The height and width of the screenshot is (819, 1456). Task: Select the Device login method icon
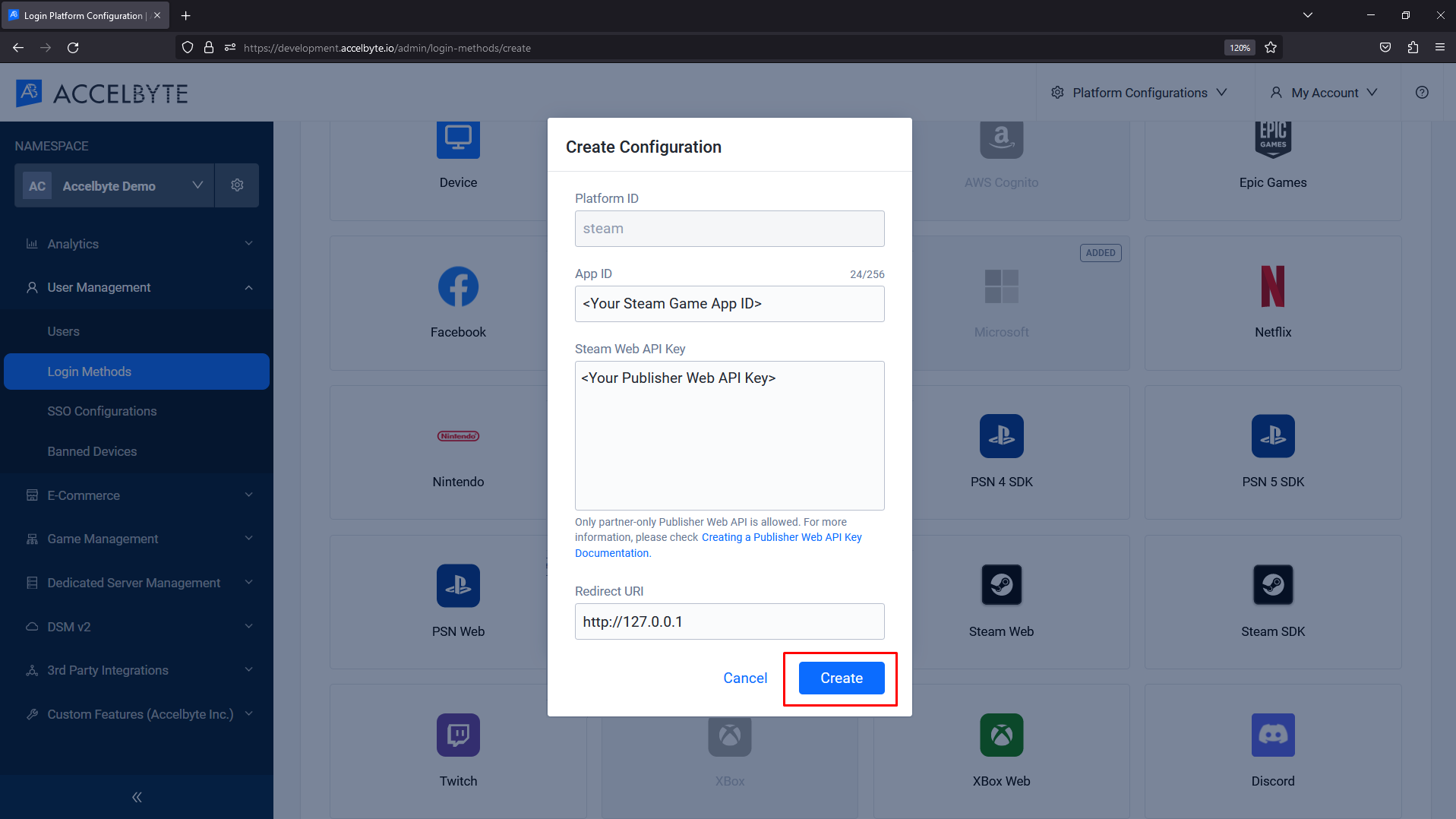click(458, 139)
